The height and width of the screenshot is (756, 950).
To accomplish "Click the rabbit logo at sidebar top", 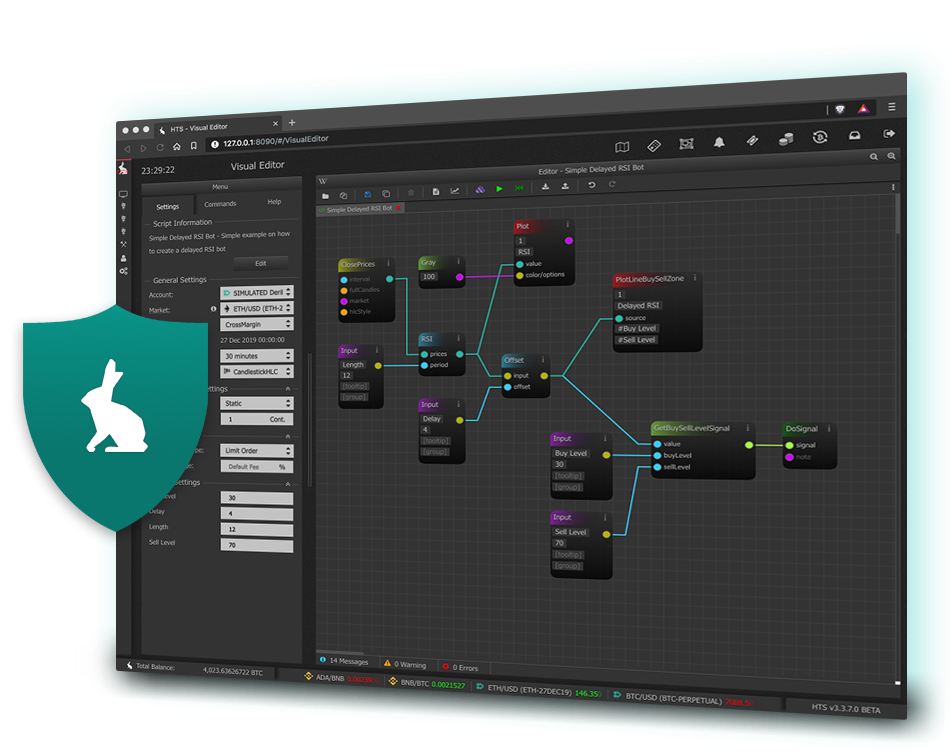I will click(x=123, y=168).
